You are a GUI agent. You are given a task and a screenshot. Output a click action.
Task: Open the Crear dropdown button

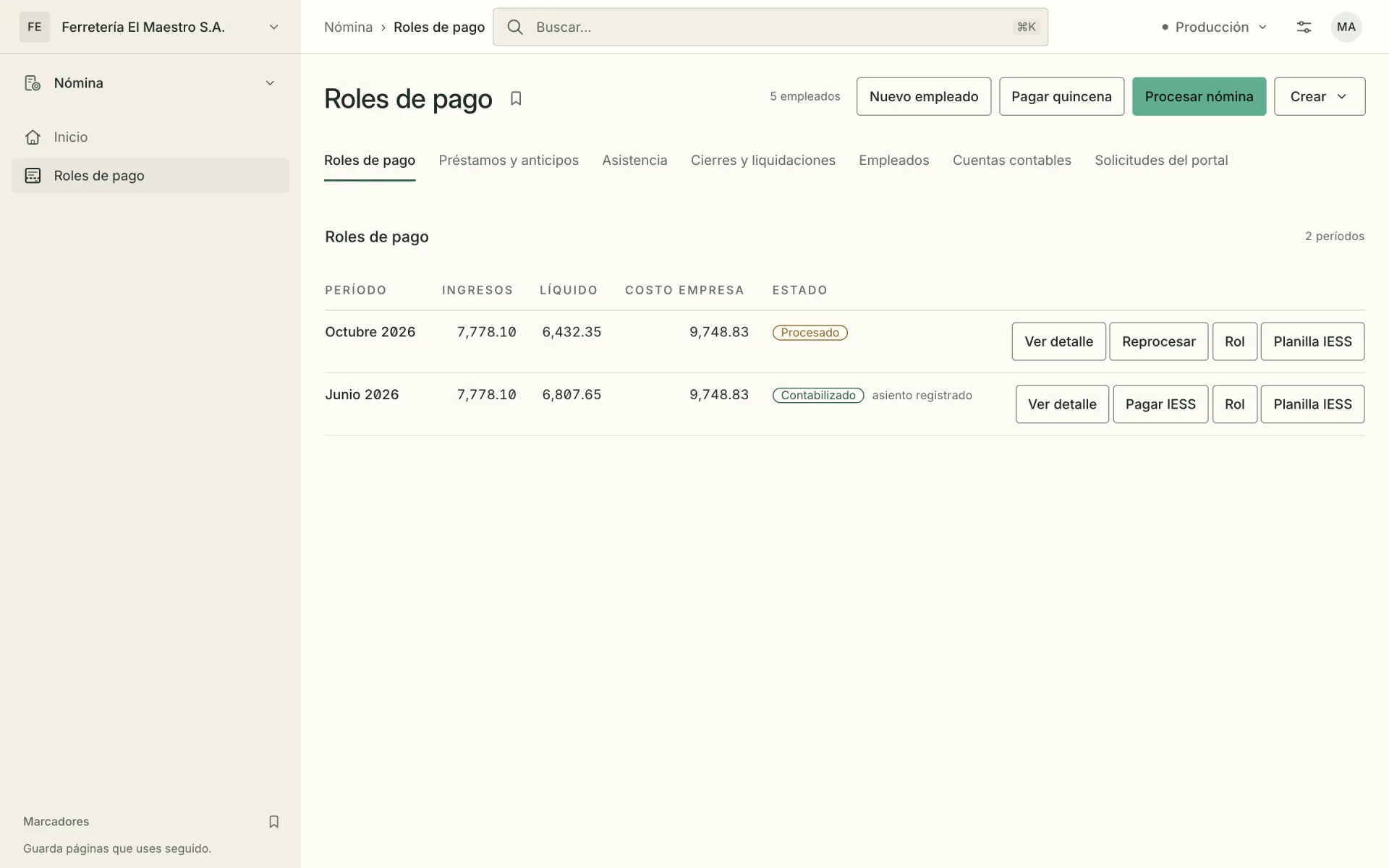(1320, 96)
